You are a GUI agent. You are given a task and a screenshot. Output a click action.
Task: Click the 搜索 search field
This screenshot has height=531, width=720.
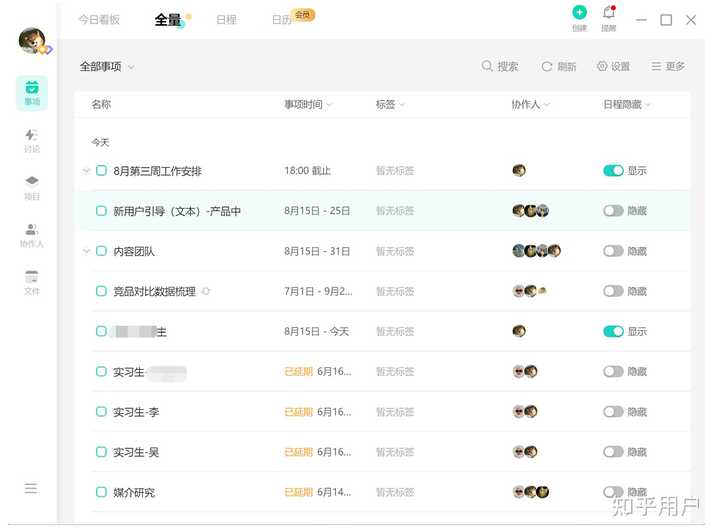coord(500,67)
